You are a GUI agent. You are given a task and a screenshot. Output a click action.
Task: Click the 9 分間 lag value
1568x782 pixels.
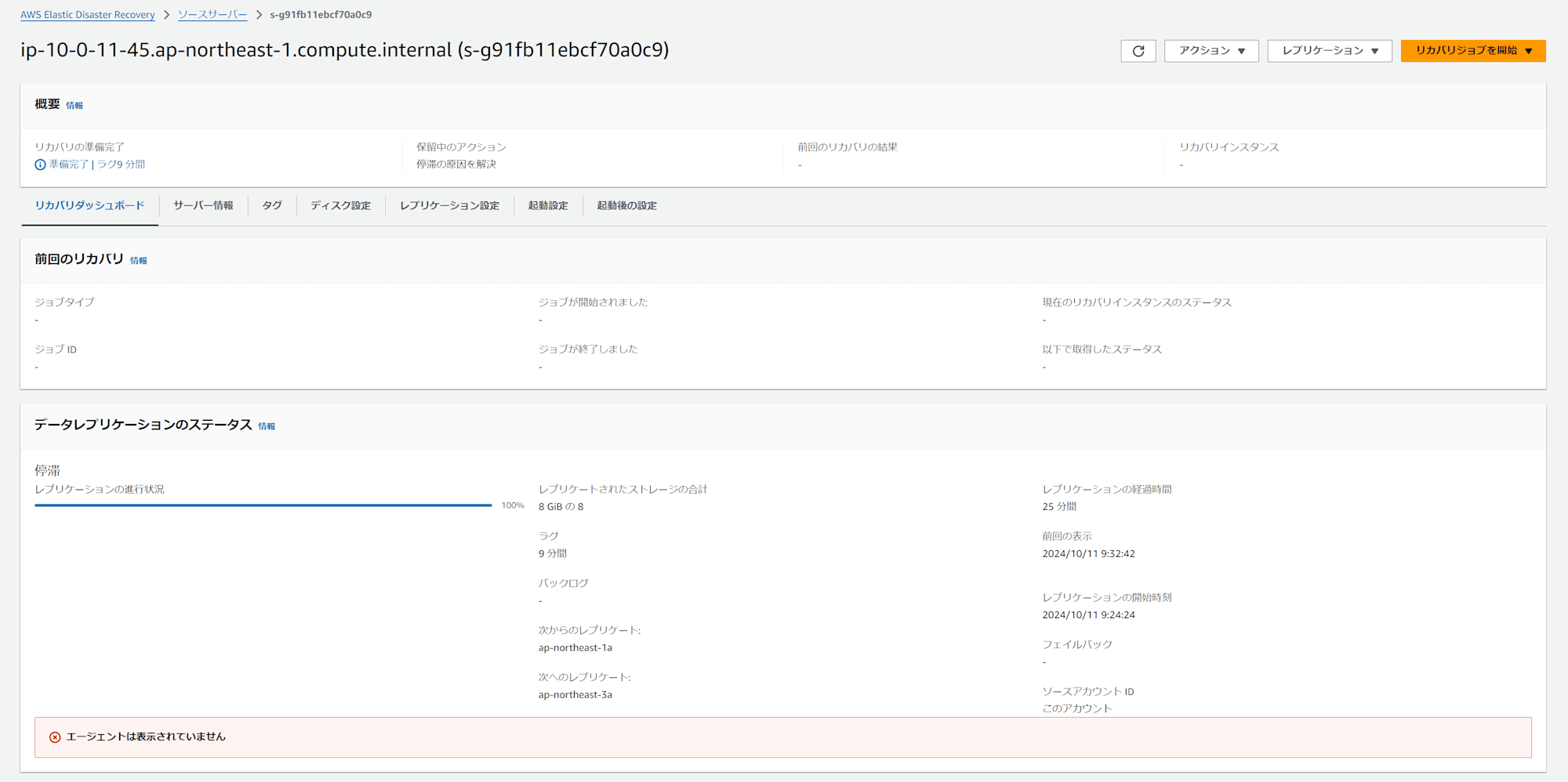pyautogui.click(x=553, y=554)
